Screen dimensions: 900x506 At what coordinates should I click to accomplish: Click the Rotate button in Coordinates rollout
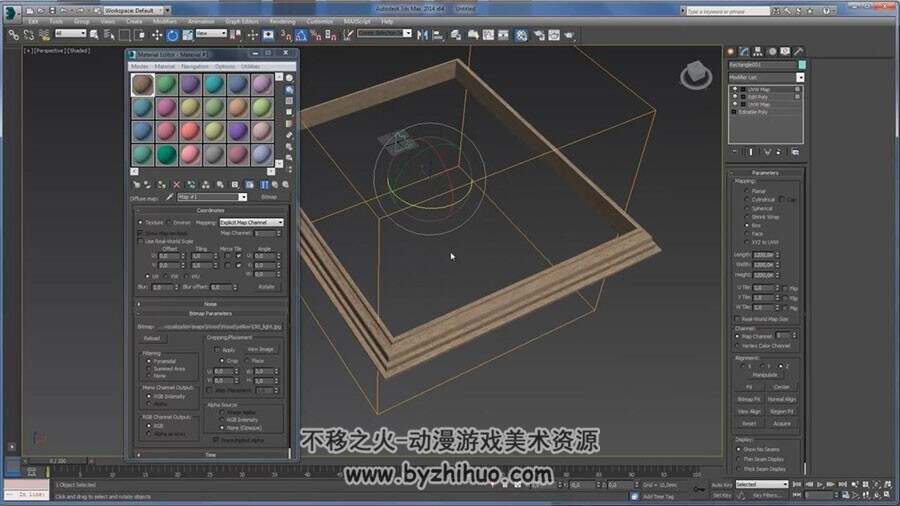click(x=266, y=287)
